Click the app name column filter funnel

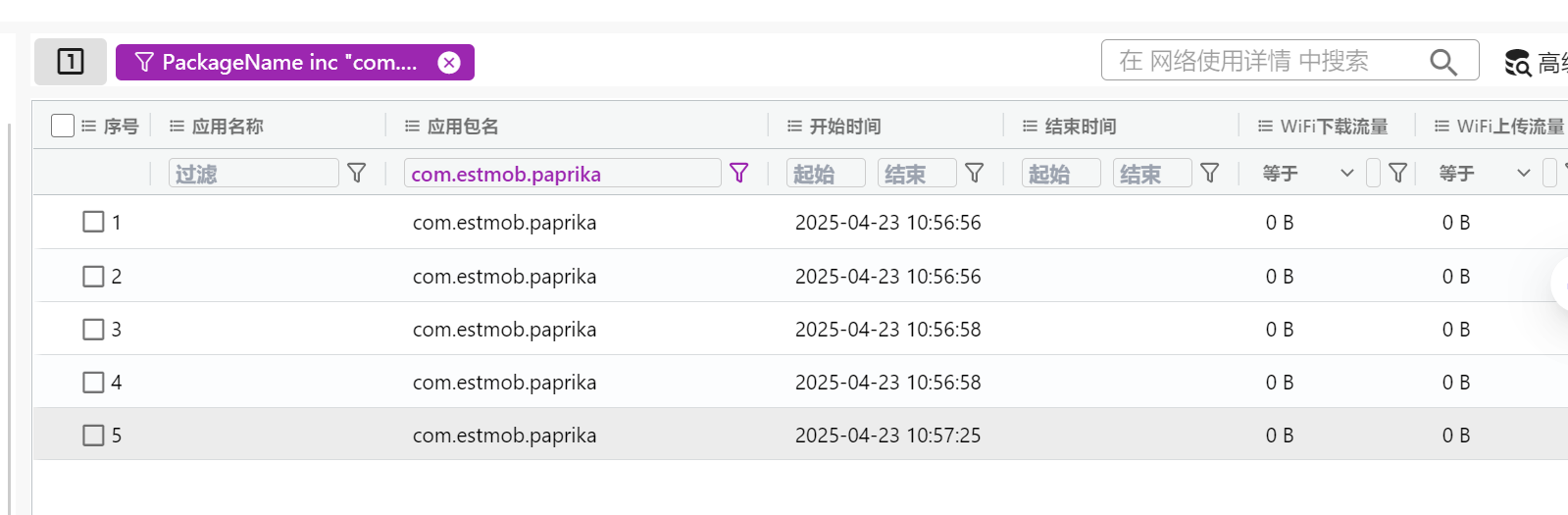(x=357, y=174)
